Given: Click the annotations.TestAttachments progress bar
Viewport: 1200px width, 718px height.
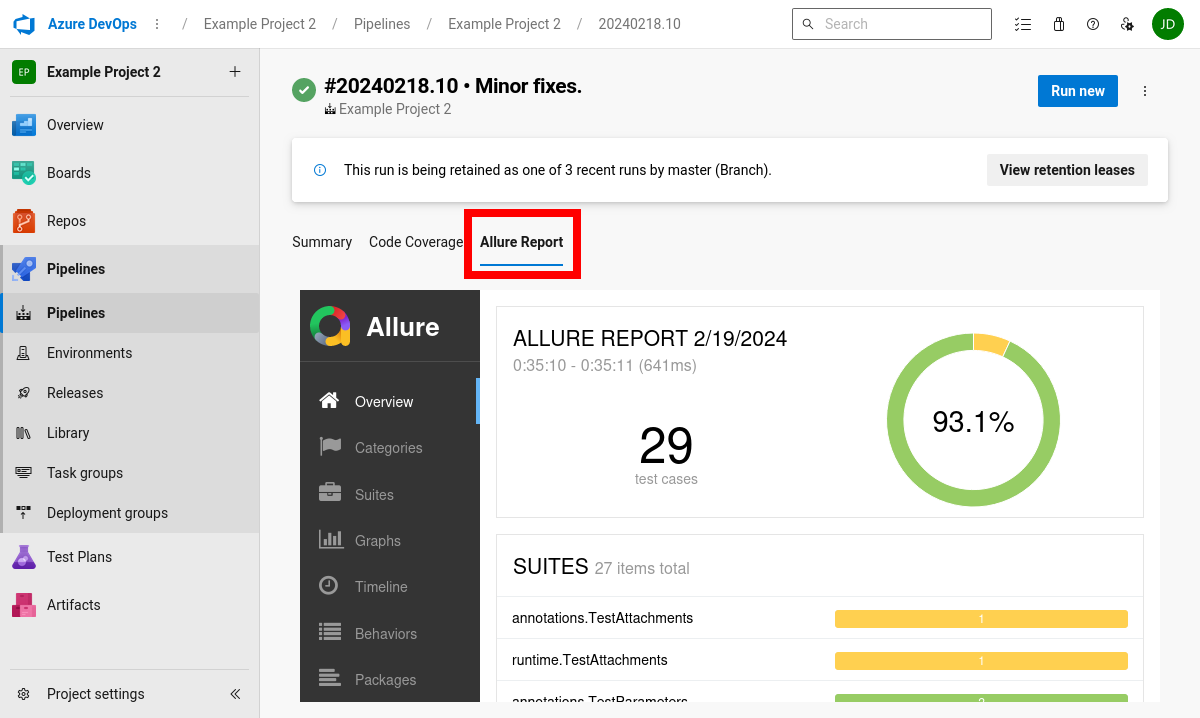Looking at the screenshot, I should pyautogui.click(x=980, y=618).
